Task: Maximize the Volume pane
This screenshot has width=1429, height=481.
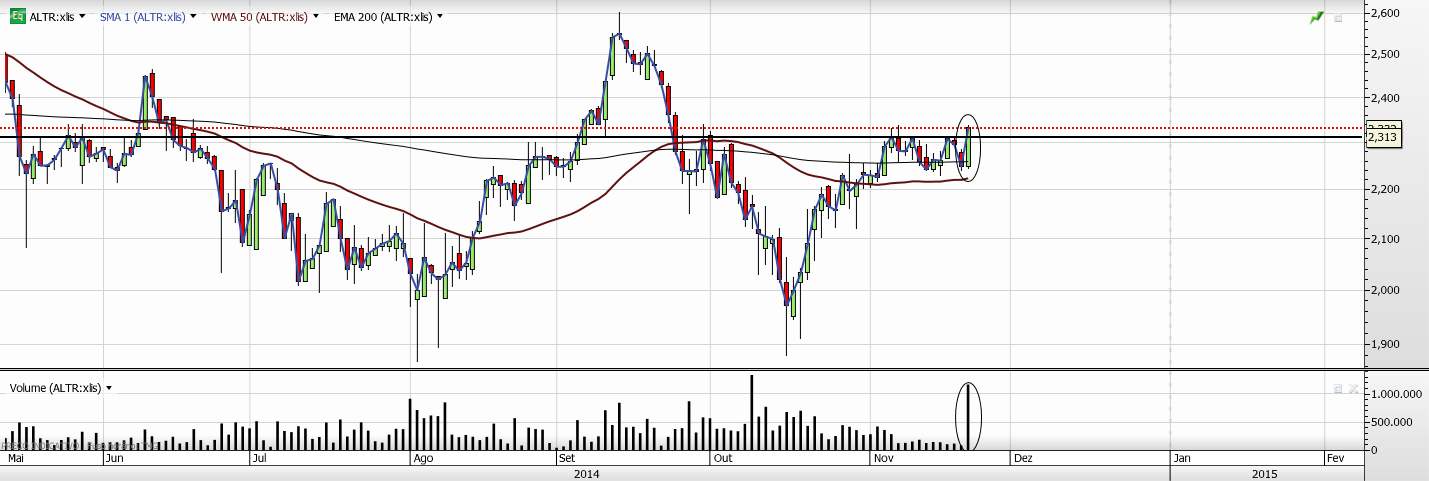Action: (x=1338, y=388)
